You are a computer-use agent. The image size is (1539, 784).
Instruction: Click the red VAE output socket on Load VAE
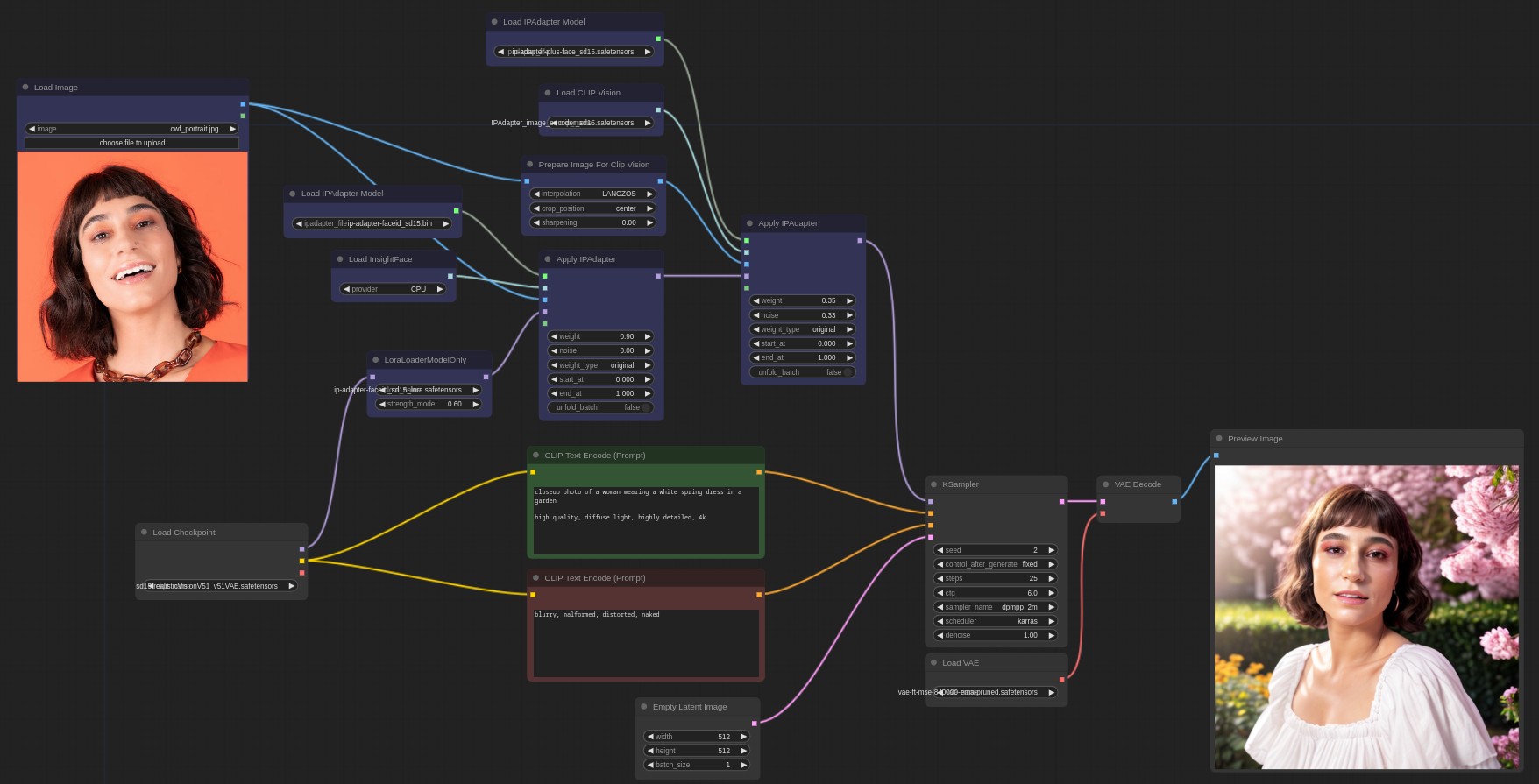(1061, 680)
